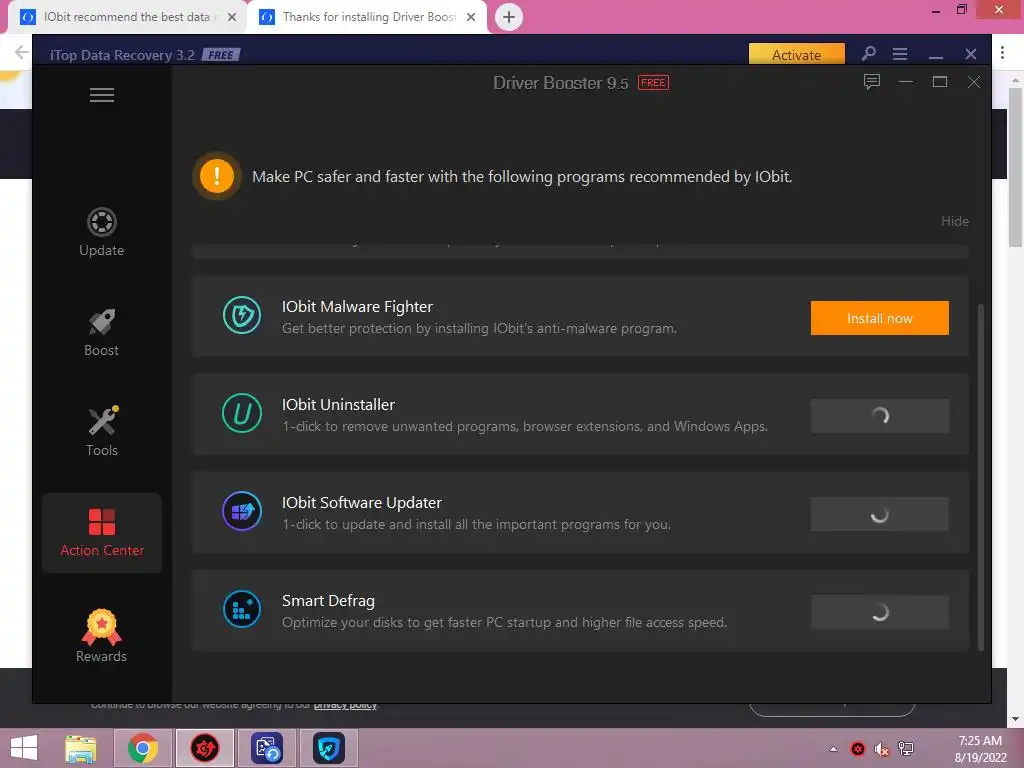Click the Driver Booster 9.5 title text
Image resolution: width=1024 pixels, height=768 pixels.
[x=560, y=83]
